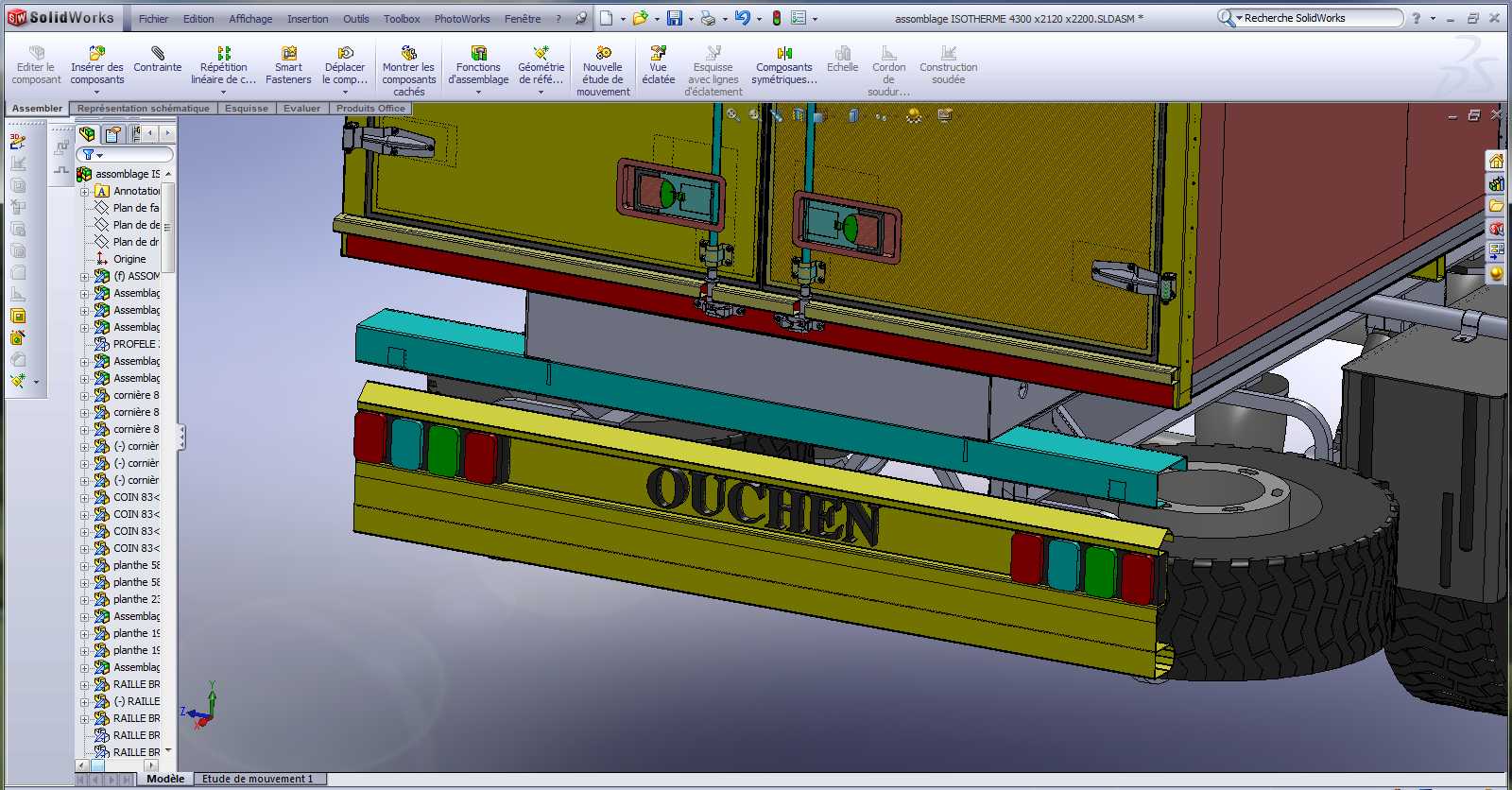
Task: Open the Outils menu
Action: click(356, 19)
